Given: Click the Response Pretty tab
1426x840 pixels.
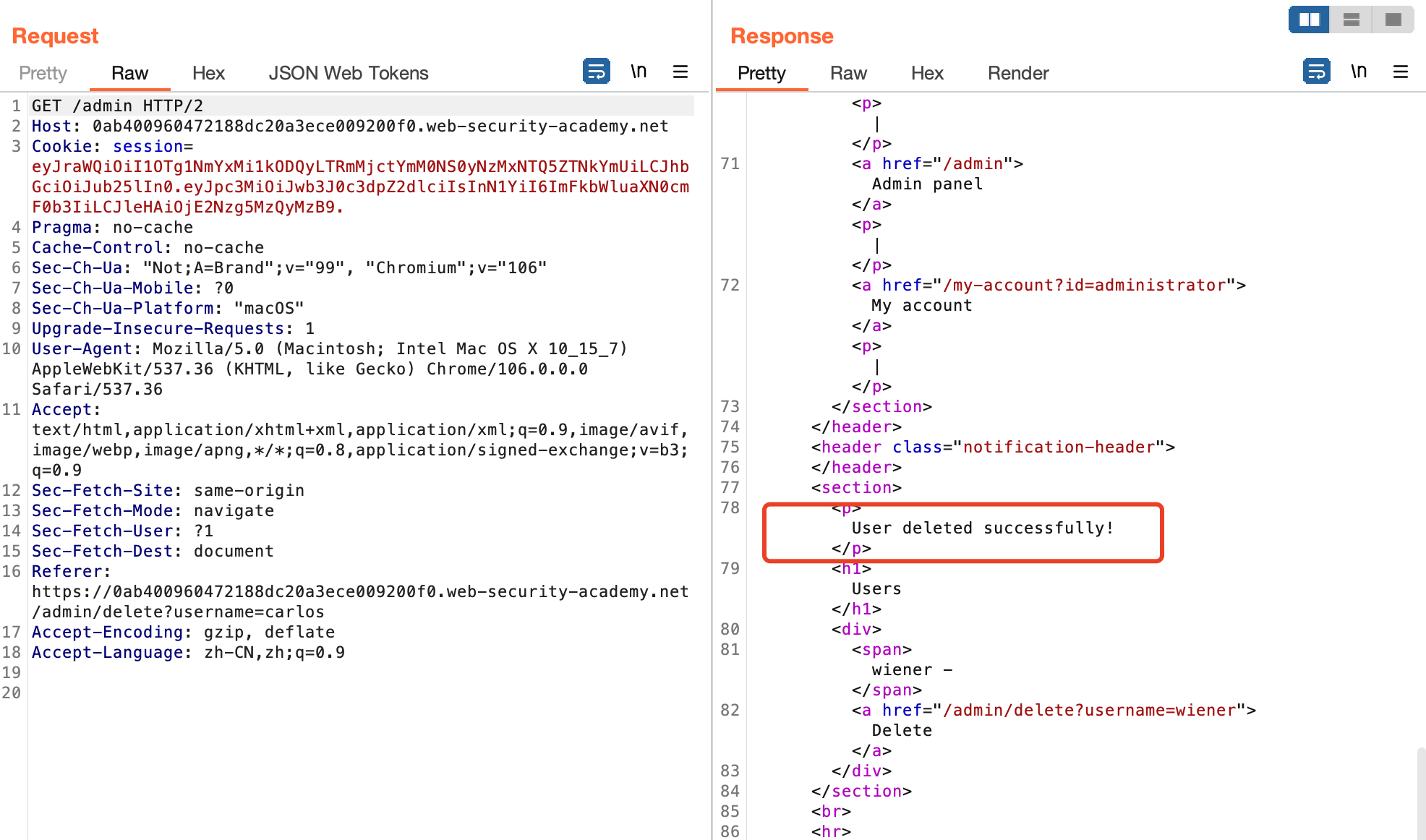Looking at the screenshot, I should (x=761, y=73).
